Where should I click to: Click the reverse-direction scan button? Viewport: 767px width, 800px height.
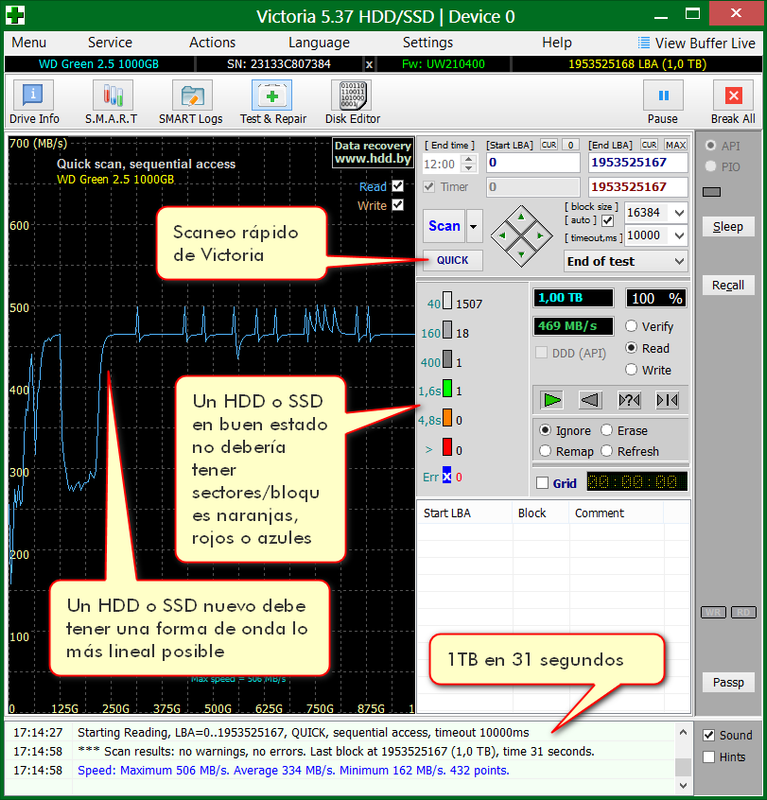pyautogui.click(x=590, y=401)
